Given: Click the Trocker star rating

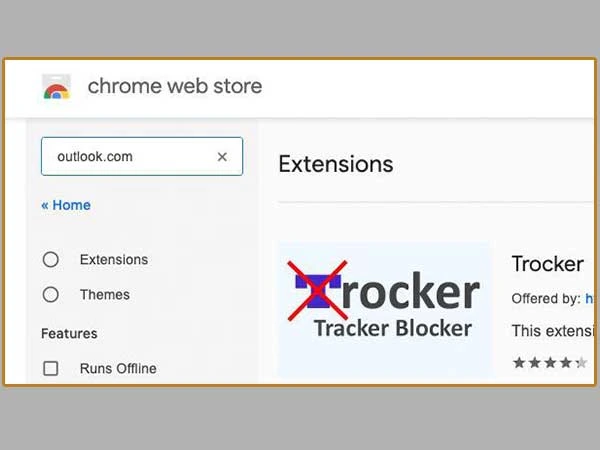Looking at the screenshot, I should pyautogui.click(x=550, y=362).
